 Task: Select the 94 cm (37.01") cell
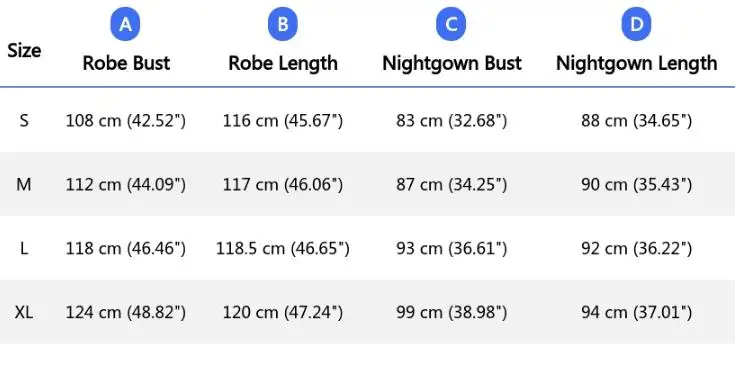tap(636, 312)
